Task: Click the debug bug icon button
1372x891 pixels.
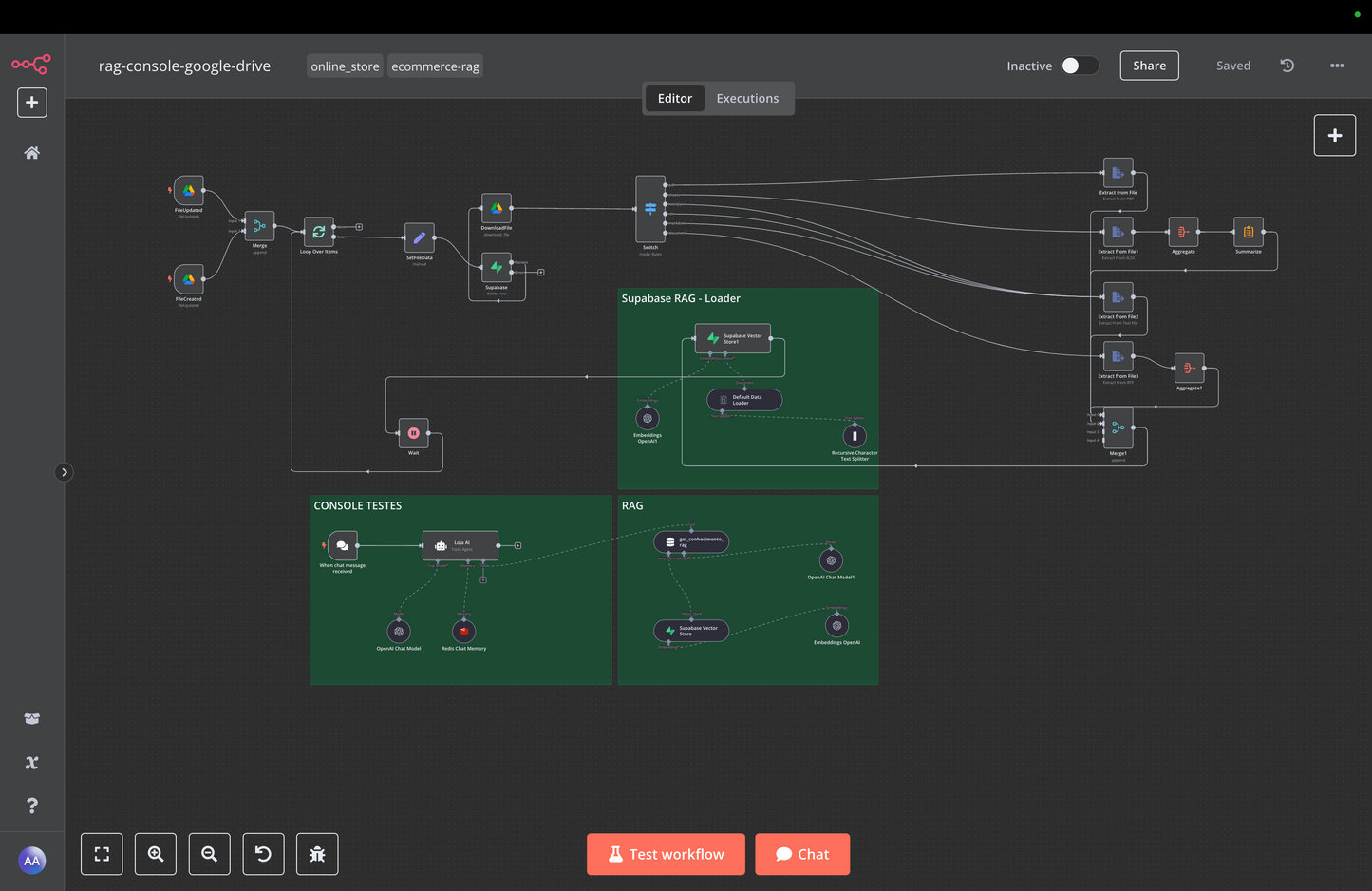Action: [x=317, y=854]
